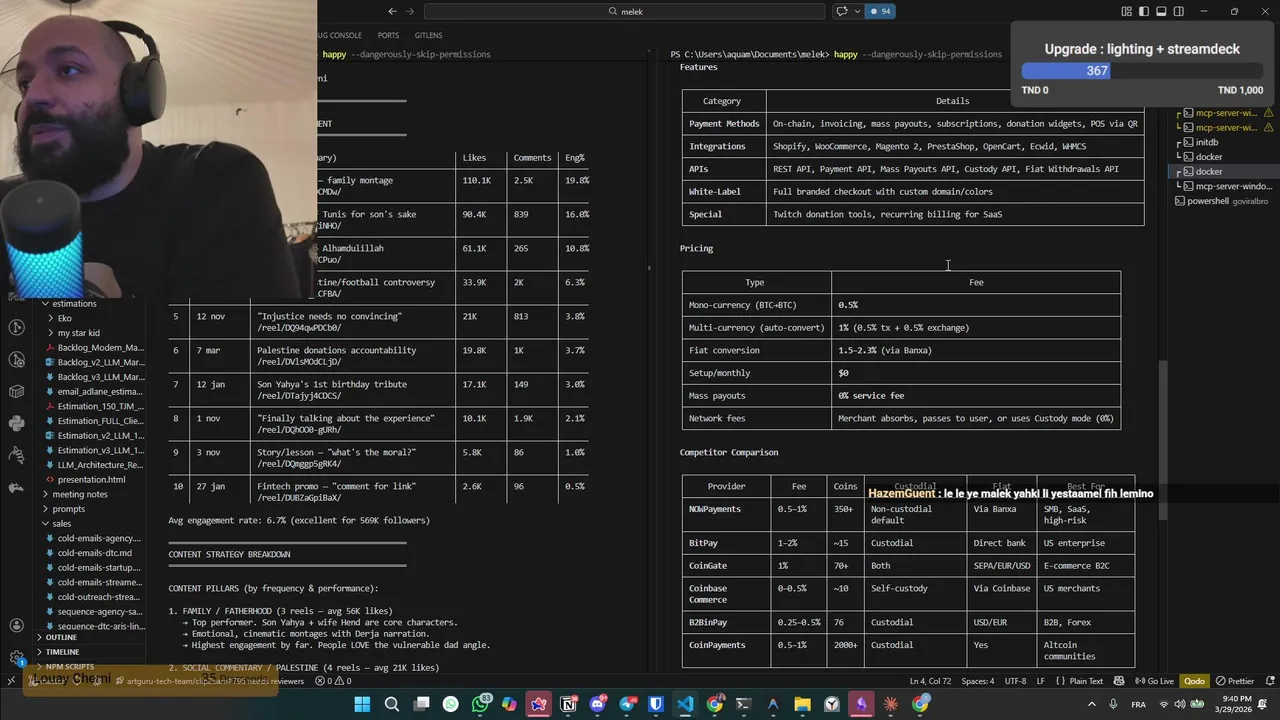Screen dimensions: 1280x720
Task: Open WhatsApp with the 83 badge
Action: coord(481,704)
